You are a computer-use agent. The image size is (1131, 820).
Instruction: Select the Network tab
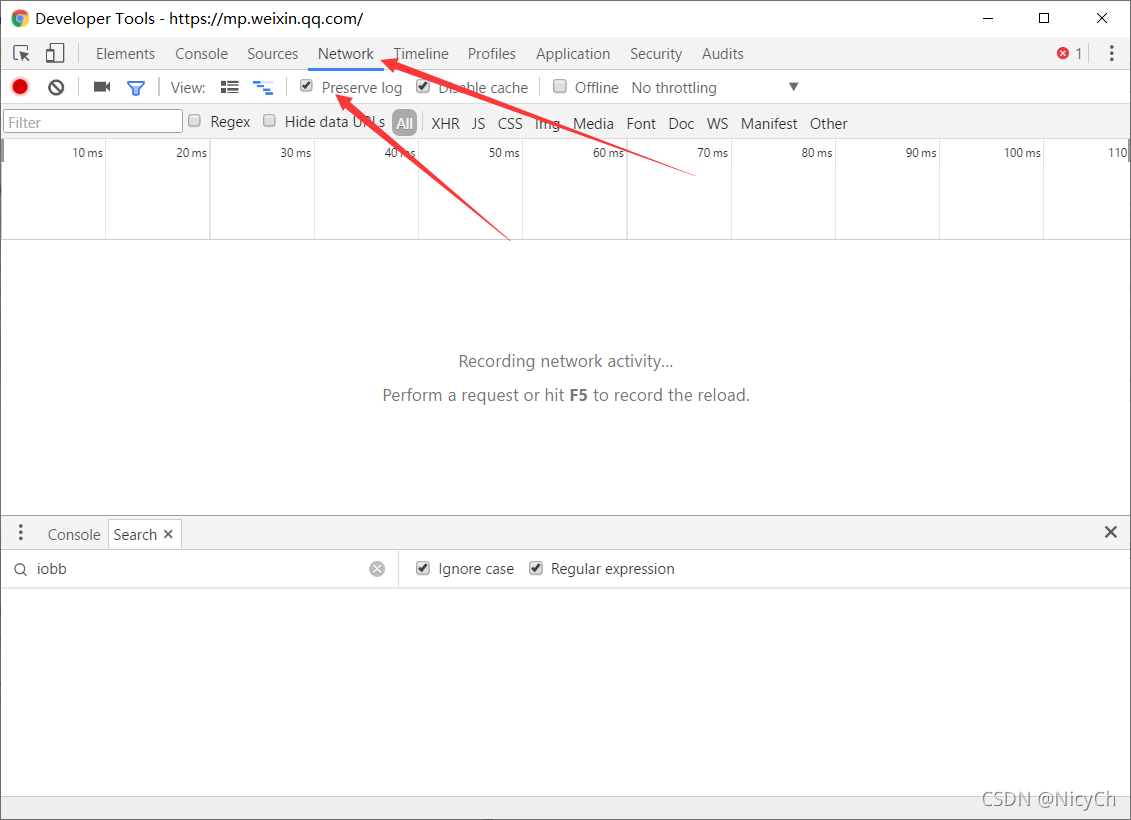[346, 54]
